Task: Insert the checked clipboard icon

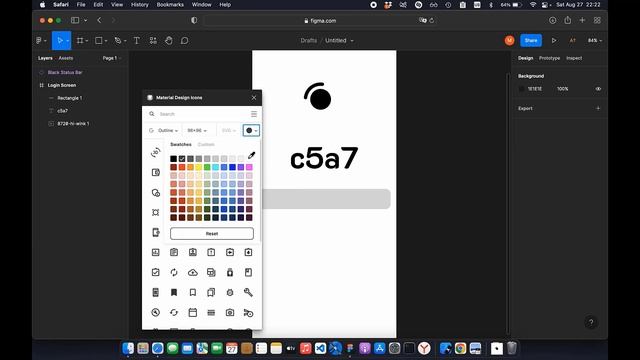Action: pos(156,272)
